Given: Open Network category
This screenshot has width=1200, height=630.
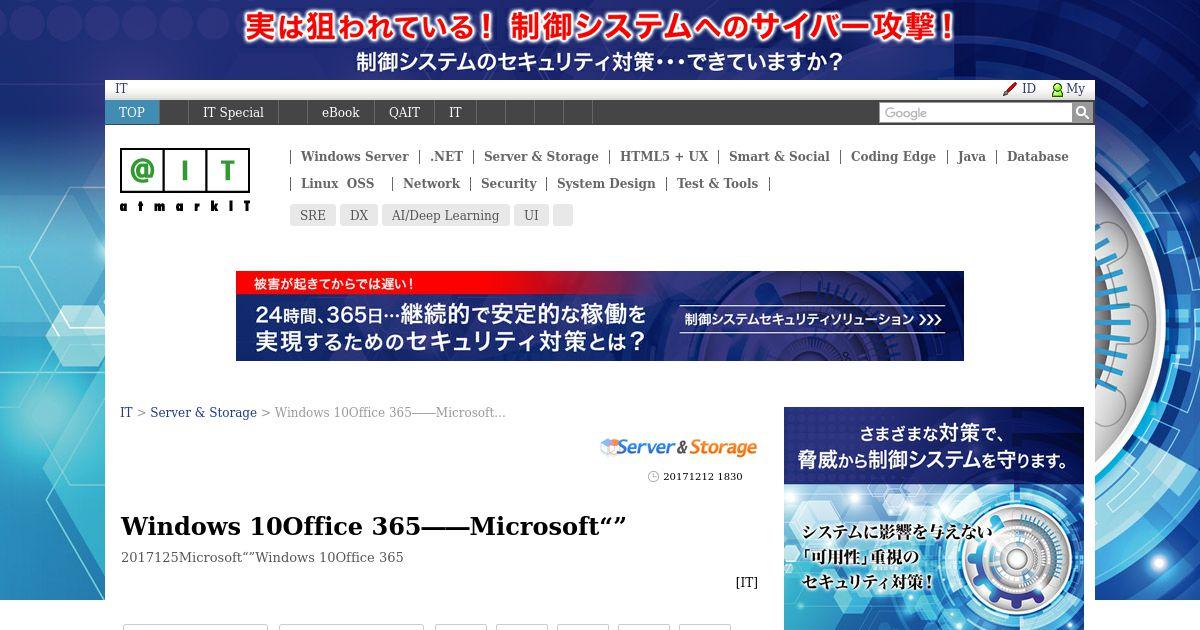Looking at the screenshot, I should click(431, 183).
